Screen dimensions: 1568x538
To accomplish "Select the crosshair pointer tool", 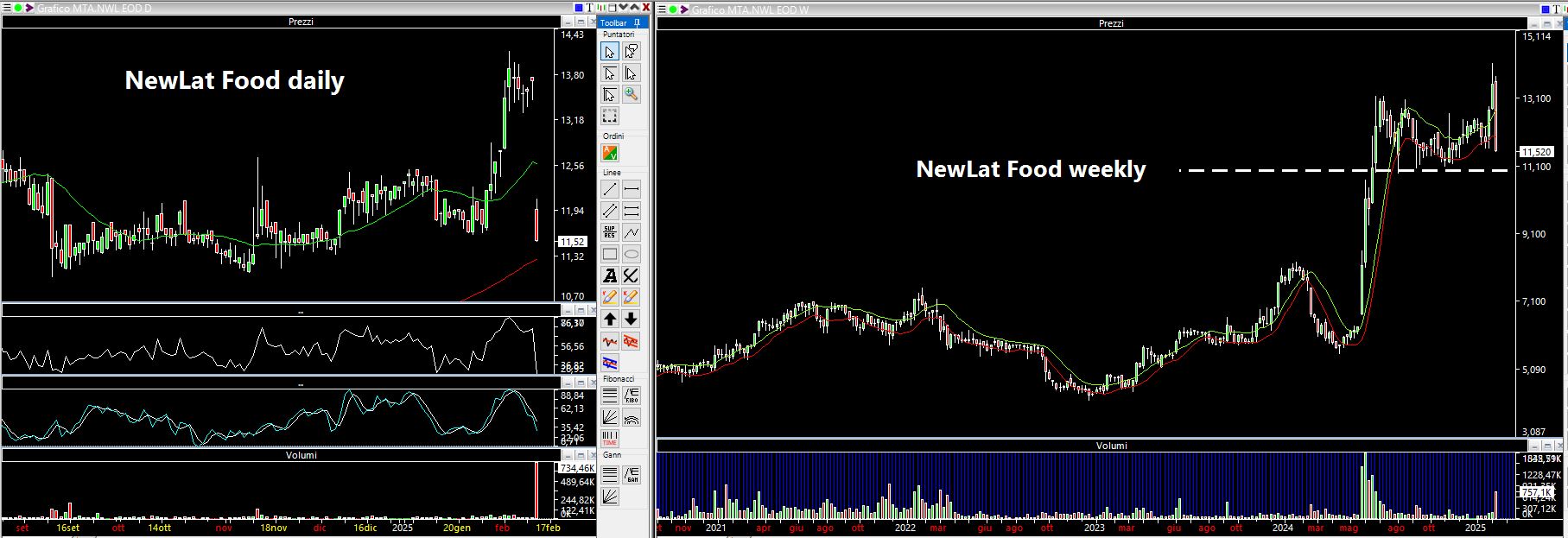I will (610, 95).
